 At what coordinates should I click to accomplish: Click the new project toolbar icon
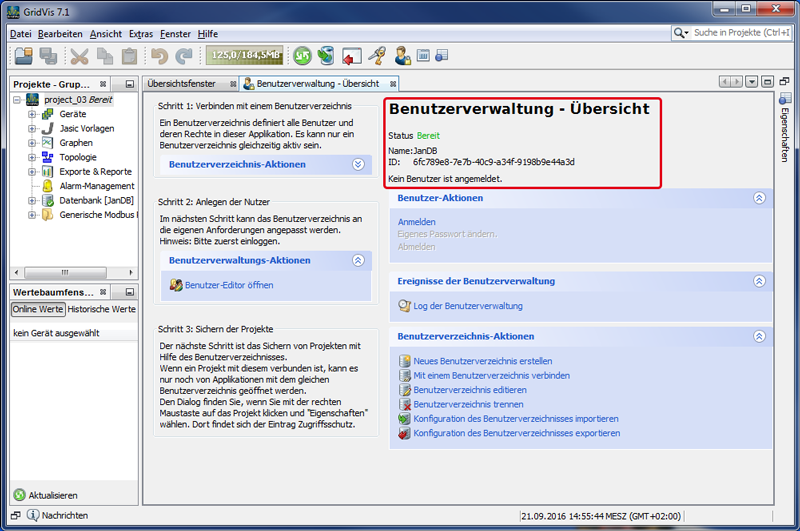click(x=23, y=56)
